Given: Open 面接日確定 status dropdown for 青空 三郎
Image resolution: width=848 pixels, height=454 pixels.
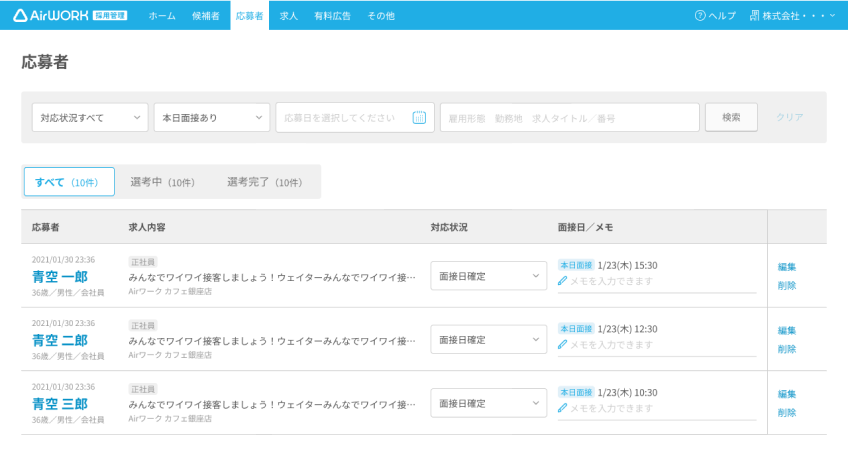Looking at the screenshot, I should (x=488, y=403).
